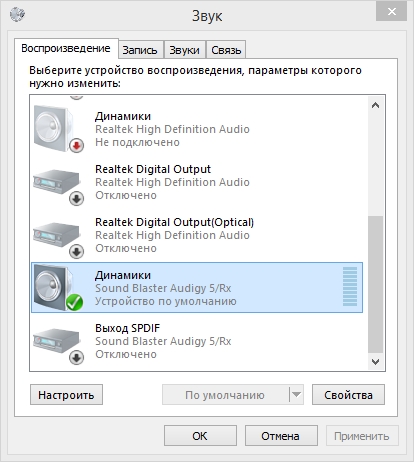Screen dimensions: 414x462
Task: Click the volume level meter bars
Action: tap(350, 287)
